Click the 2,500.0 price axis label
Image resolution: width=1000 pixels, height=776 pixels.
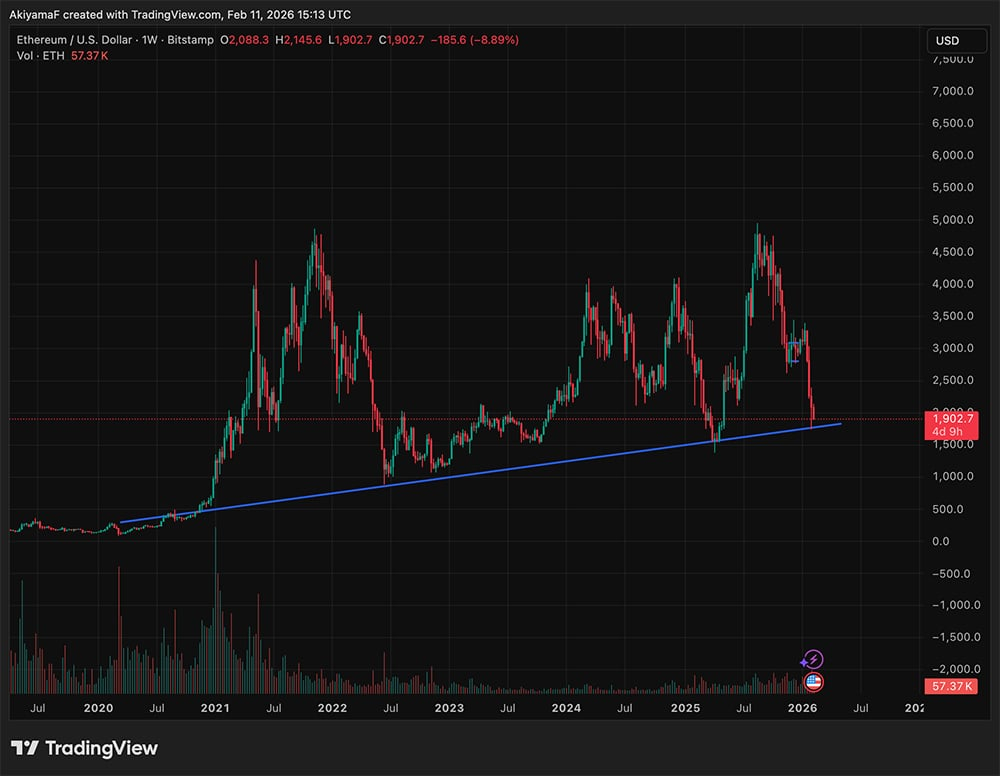tap(952, 380)
